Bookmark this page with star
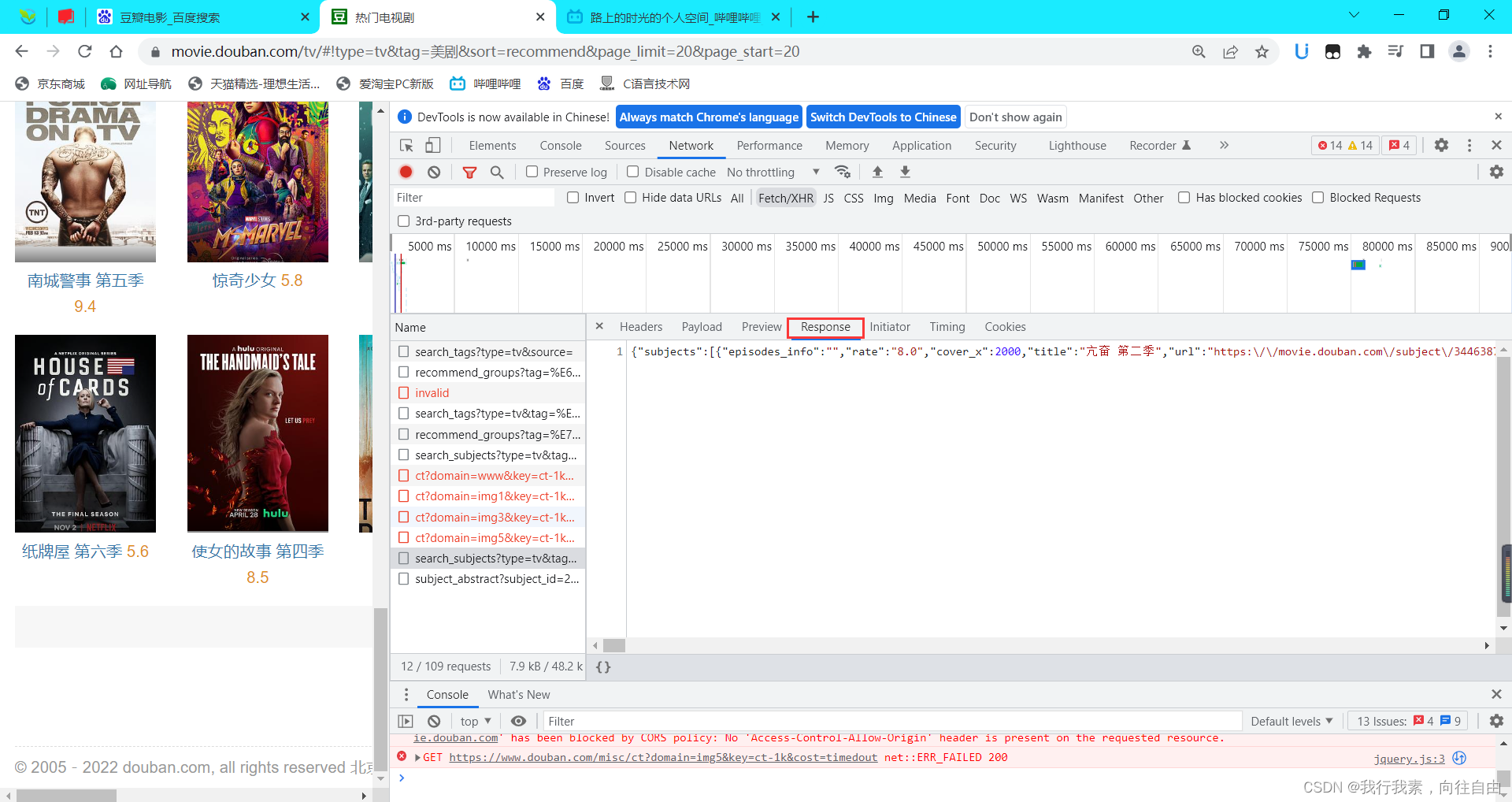The height and width of the screenshot is (802, 1512). pos(1262,51)
